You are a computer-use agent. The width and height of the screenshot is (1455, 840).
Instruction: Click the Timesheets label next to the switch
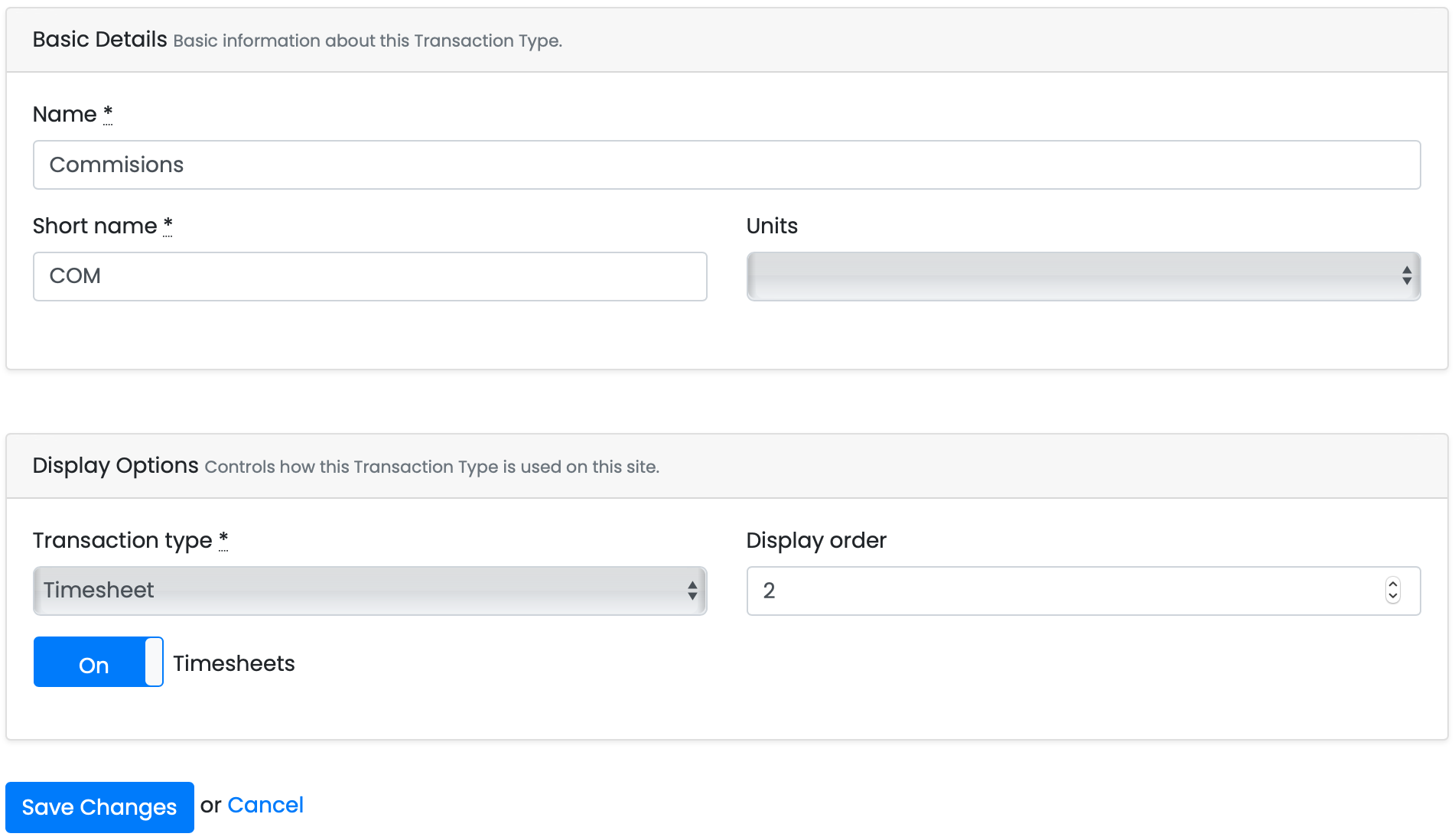[x=234, y=663]
